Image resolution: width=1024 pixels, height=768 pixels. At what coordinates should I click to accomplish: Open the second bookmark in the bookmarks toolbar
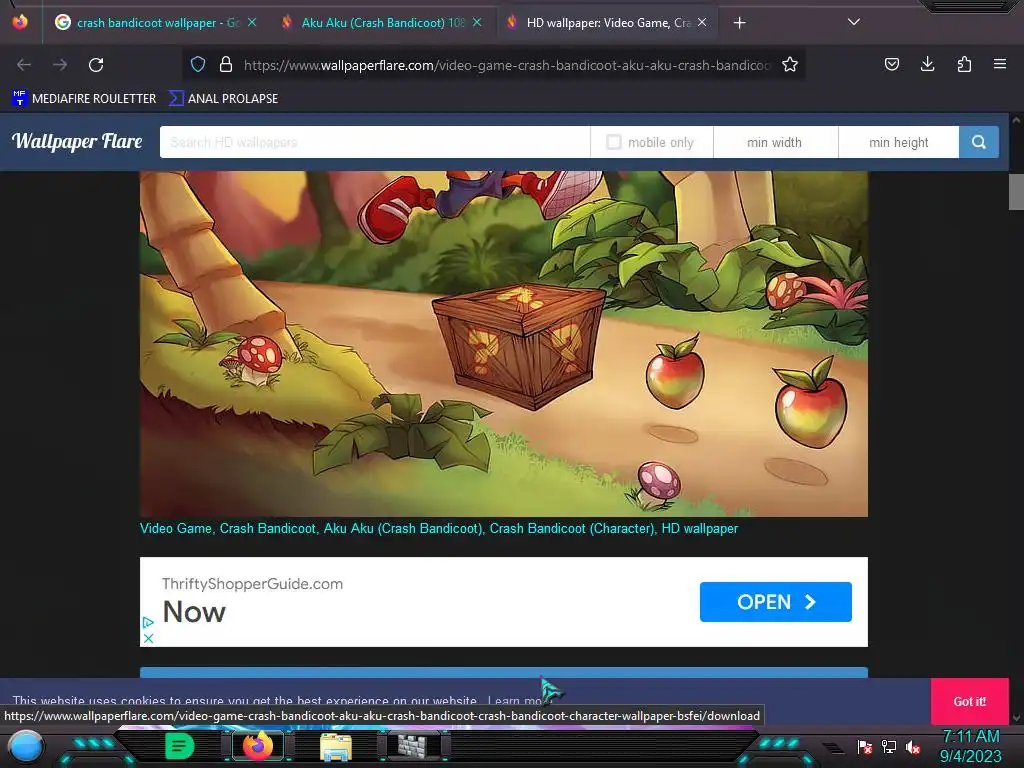coord(223,99)
